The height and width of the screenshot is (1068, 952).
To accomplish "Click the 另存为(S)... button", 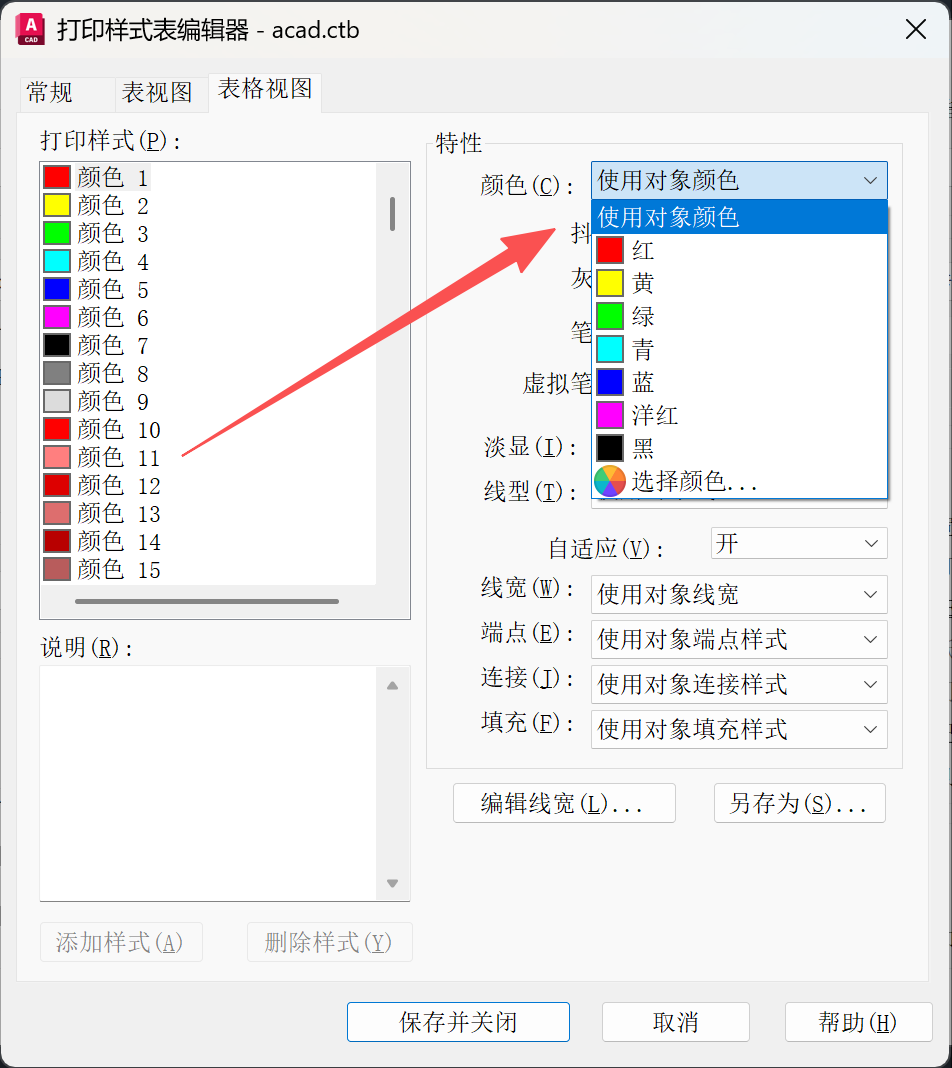I will (x=799, y=803).
